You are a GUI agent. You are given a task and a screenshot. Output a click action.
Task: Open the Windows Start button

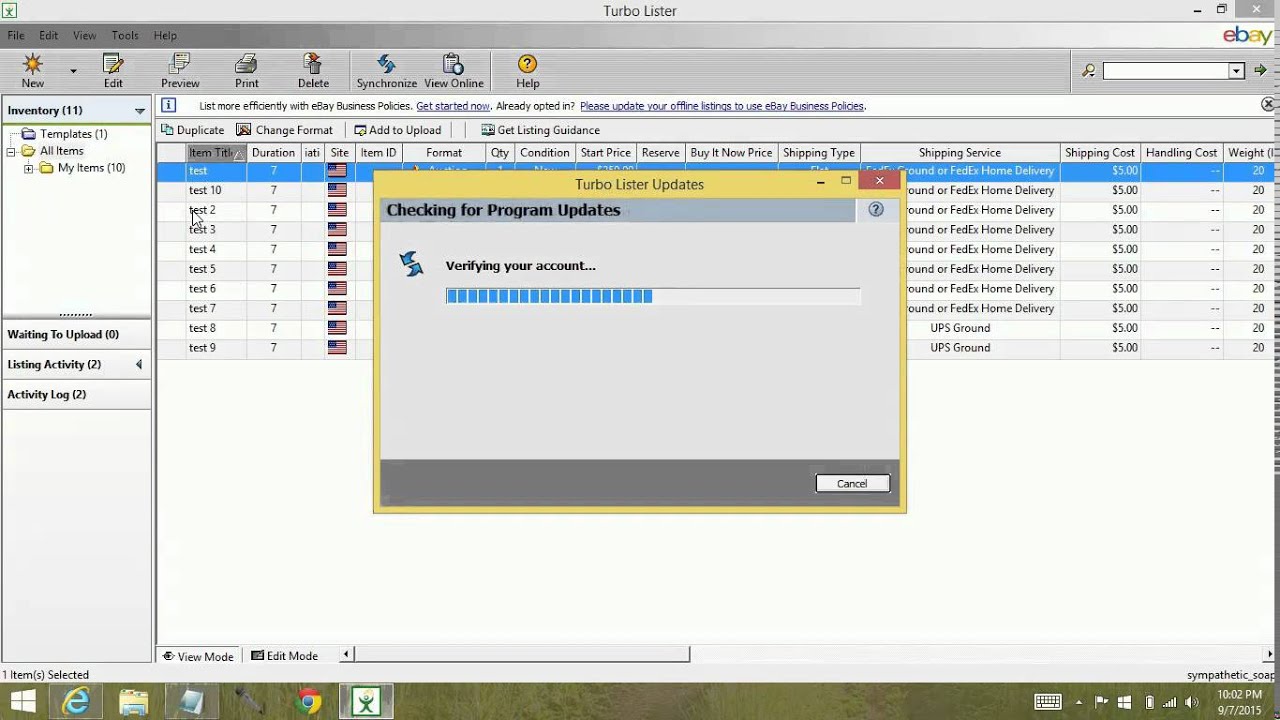(23, 702)
